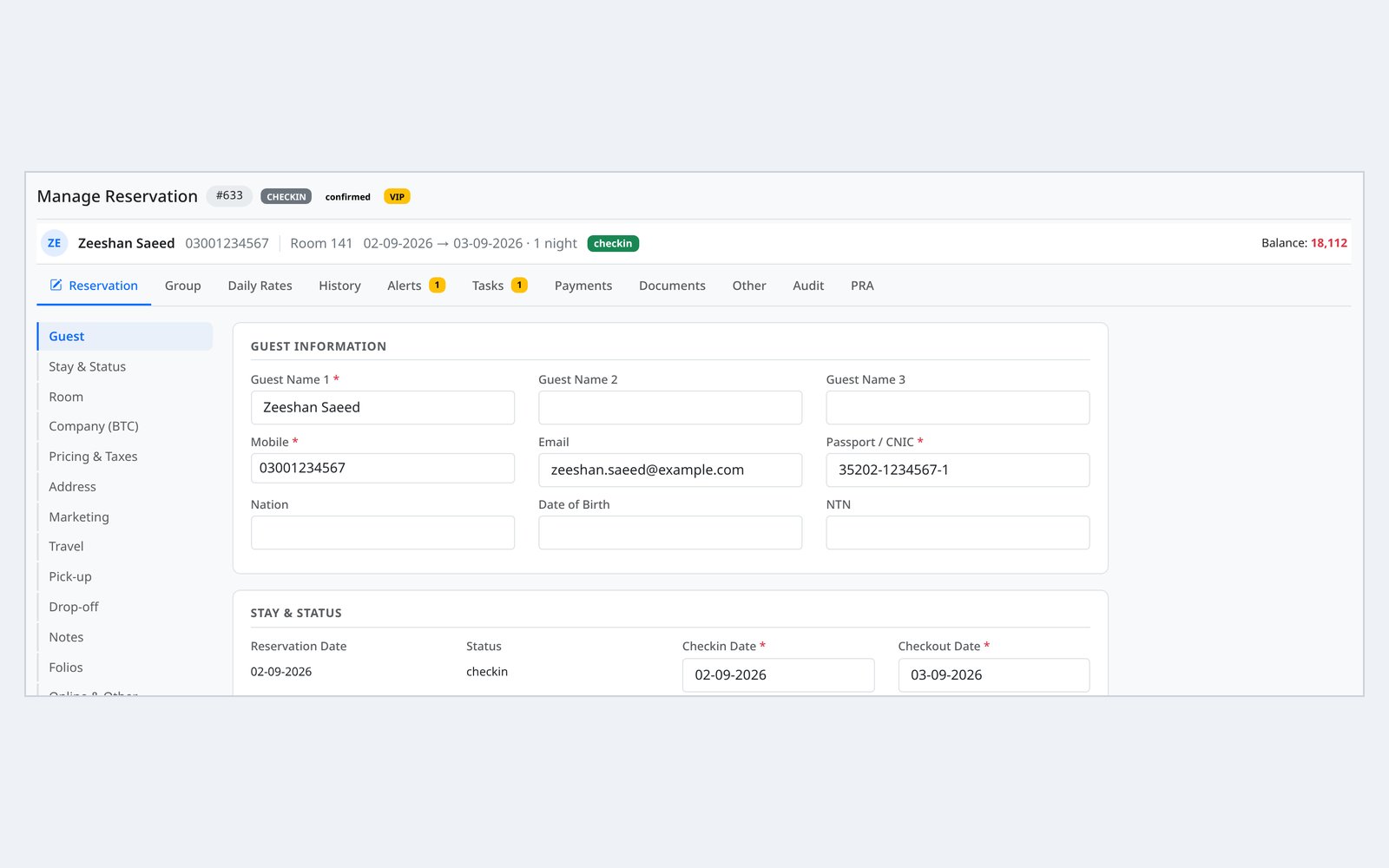Viewport: 1389px width, 868px height.
Task: Click the Checkout Date field
Action: coord(994,674)
